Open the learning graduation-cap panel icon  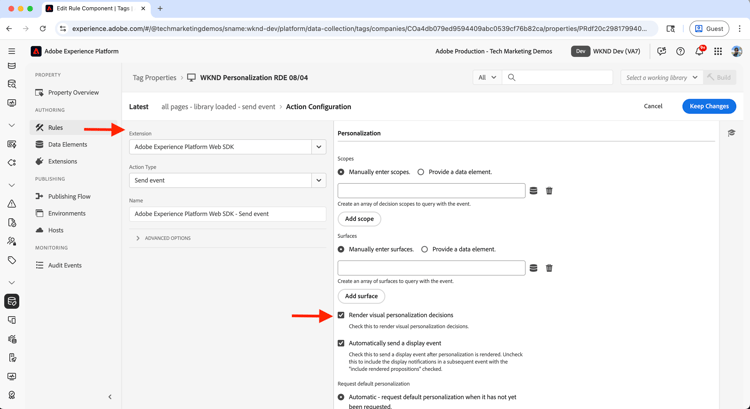pos(731,133)
